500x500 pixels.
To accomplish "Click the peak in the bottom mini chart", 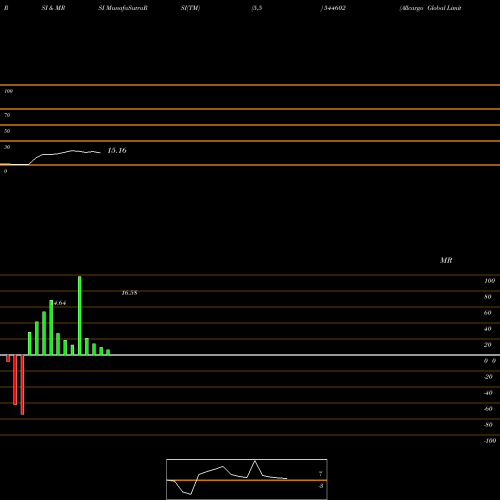I will (255, 461).
